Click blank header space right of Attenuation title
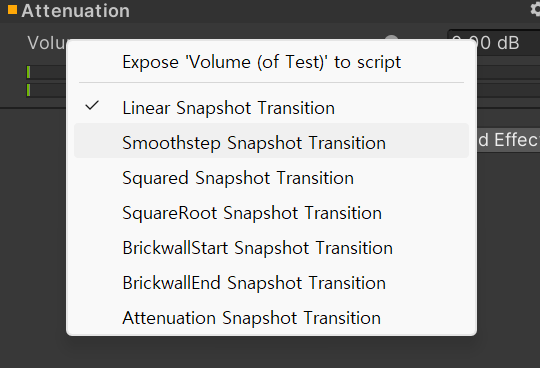 [x=327, y=11]
